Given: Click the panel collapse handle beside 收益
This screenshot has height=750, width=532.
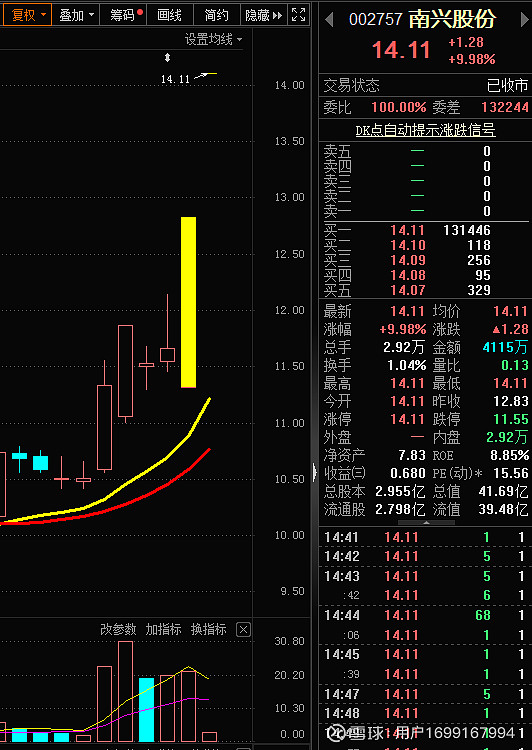Looking at the screenshot, I should click(314, 473).
